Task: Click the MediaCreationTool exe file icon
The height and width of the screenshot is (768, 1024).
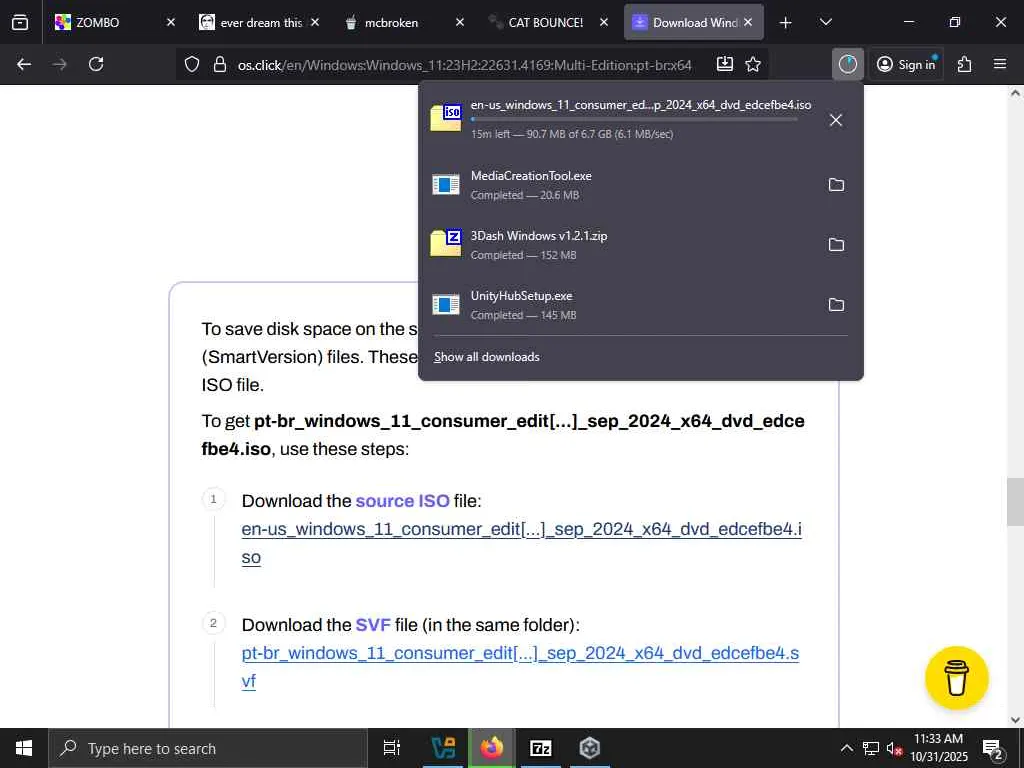Action: tap(445, 185)
